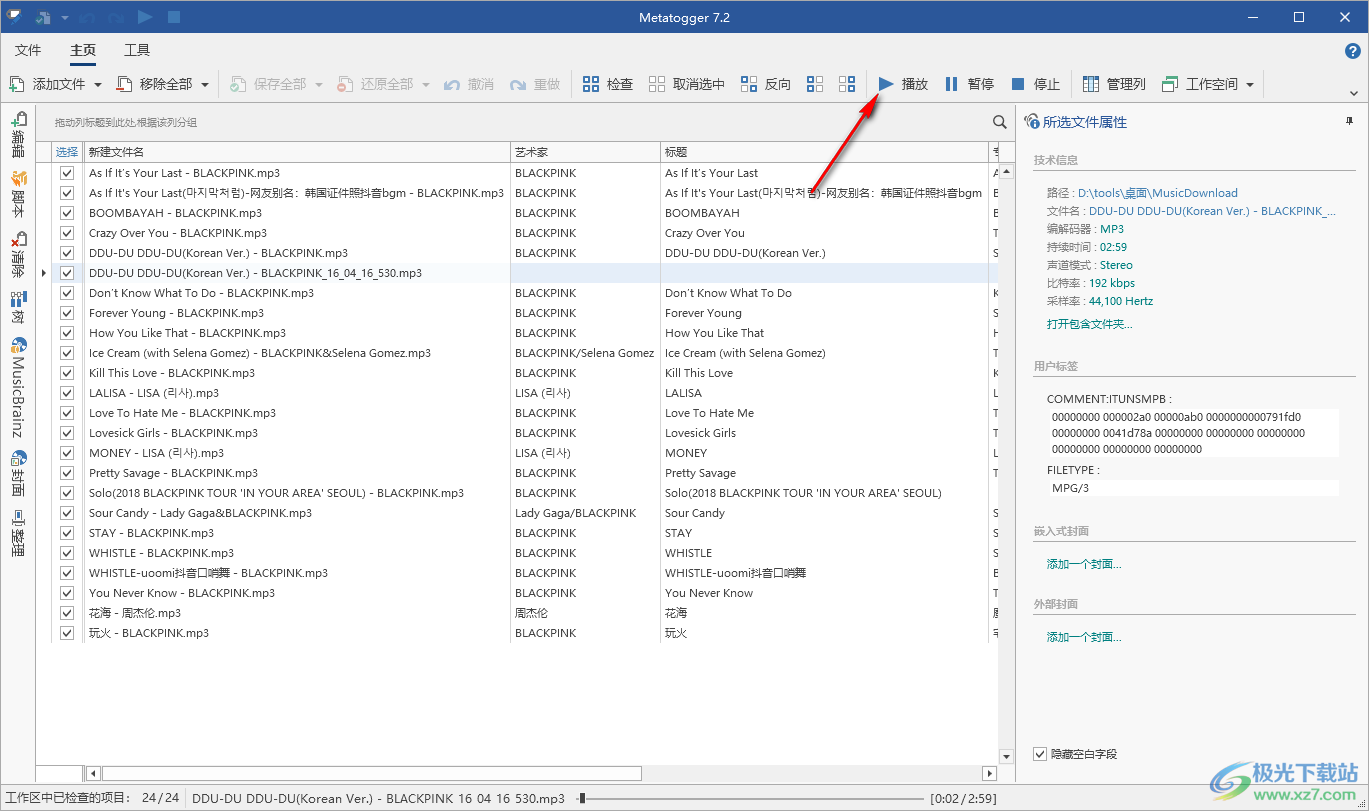Click the 添加文件 add files icon
The image size is (1369, 811).
[17, 84]
